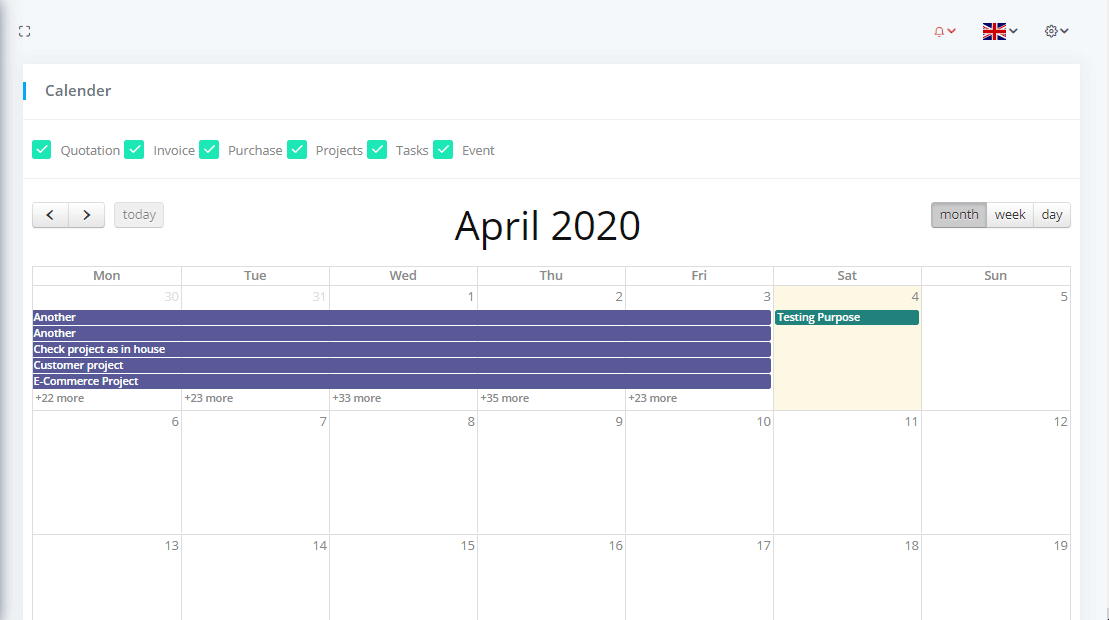Toggle the Event filter checkbox
Viewport: 1109px width, 620px height.
click(443, 150)
